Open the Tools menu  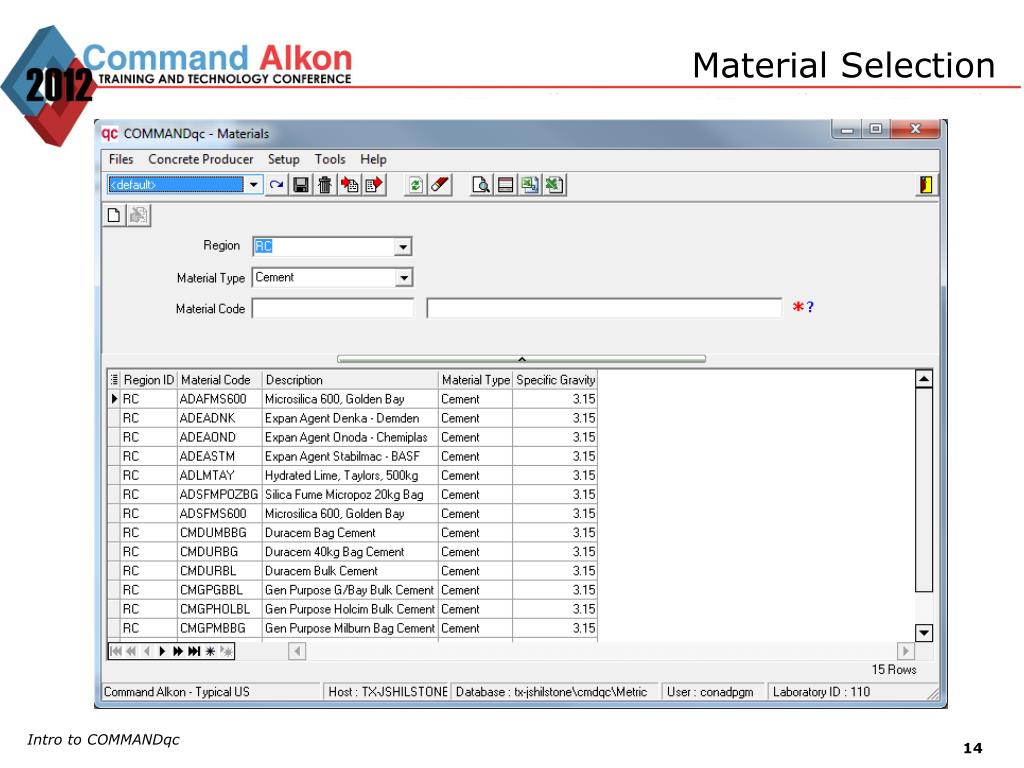point(330,159)
